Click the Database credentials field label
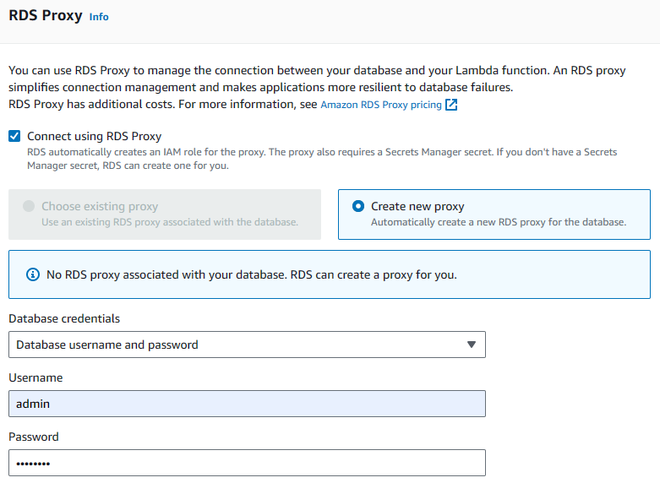Image resolution: width=660 pixels, height=483 pixels. click(x=64, y=318)
